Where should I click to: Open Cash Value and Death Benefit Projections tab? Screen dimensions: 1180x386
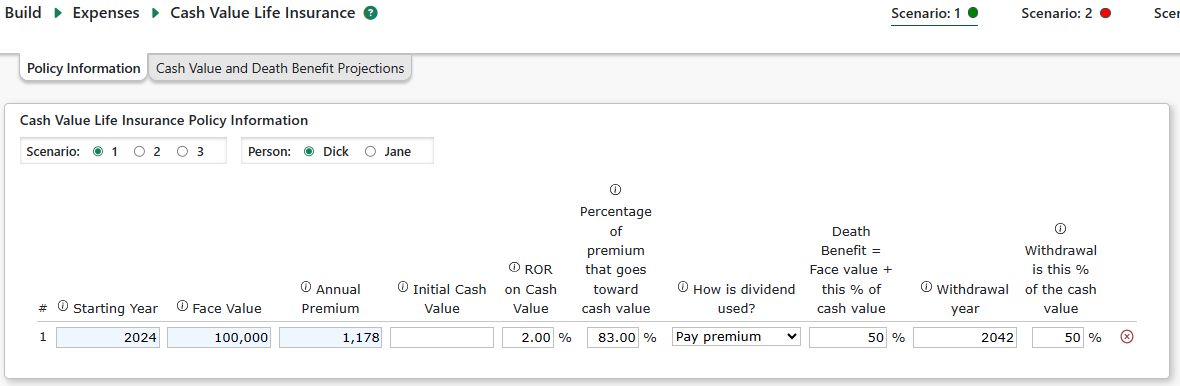(280, 68)
